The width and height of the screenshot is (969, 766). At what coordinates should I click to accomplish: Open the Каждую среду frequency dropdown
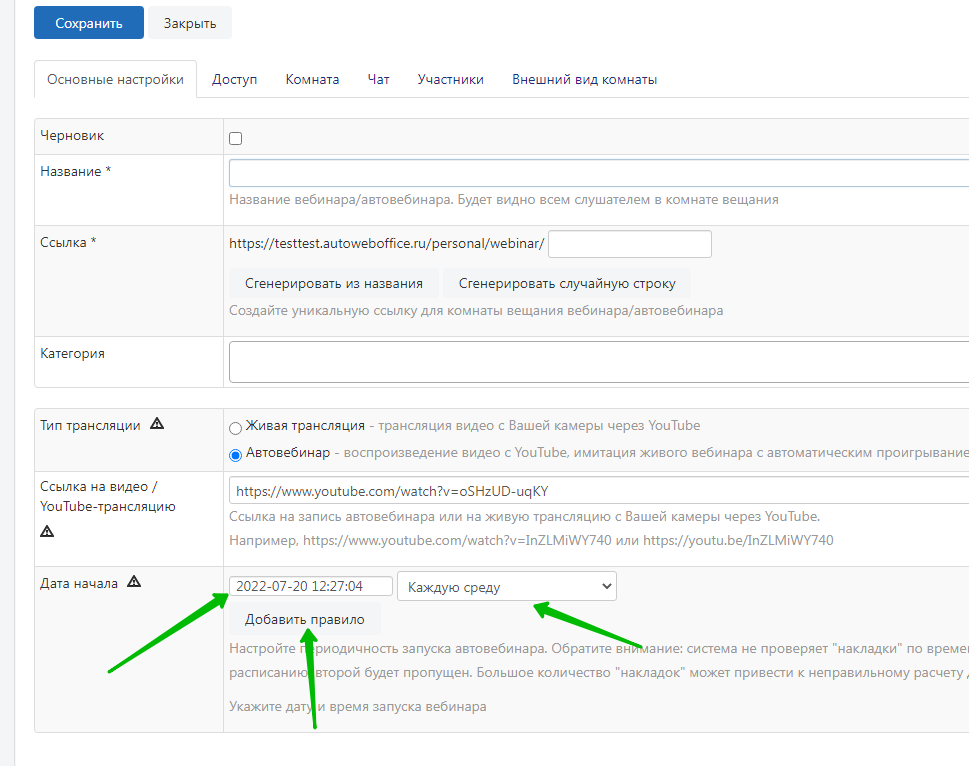point(506,587)
